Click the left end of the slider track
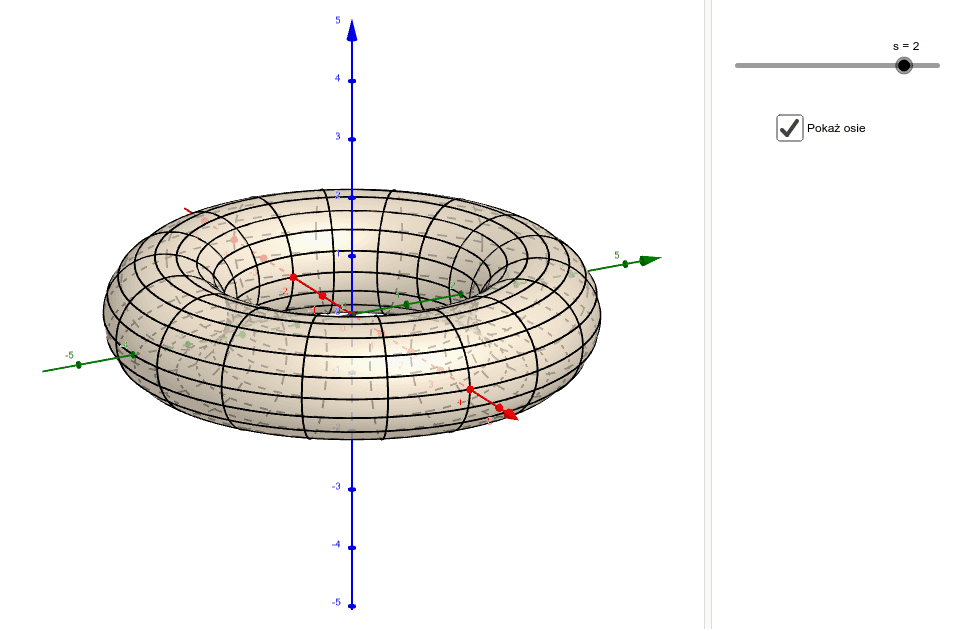The image size is (979, 631). point(737,66)
